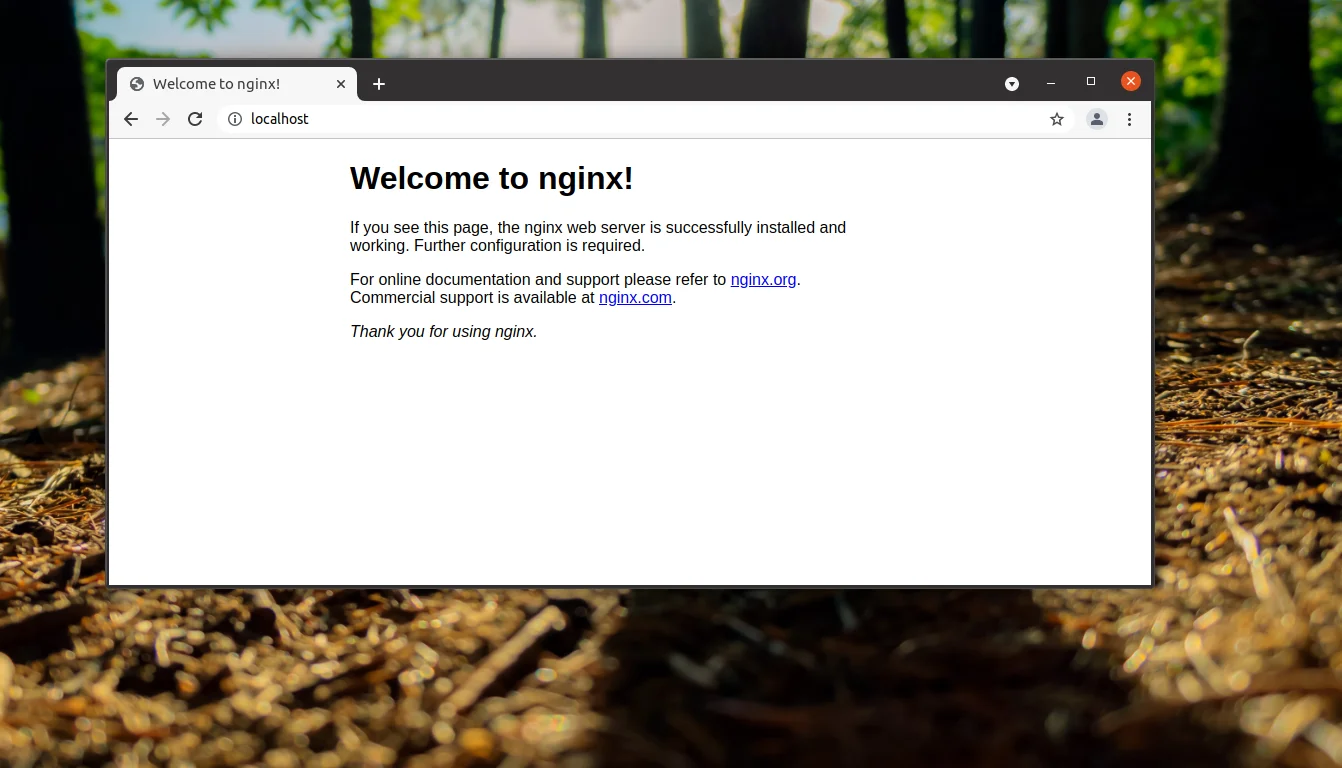The width and height of the screenshot is (1342, 768).
Task: Click the back navigation arrow
Action: 131,118
